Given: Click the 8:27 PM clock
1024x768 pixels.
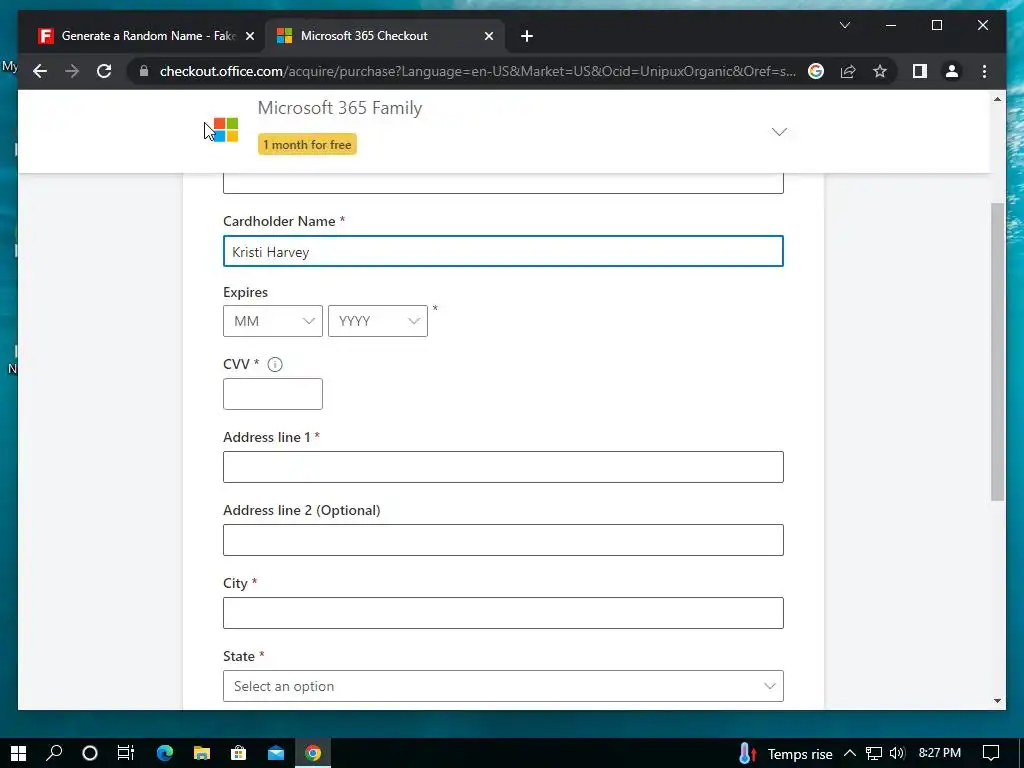Looking at the screenshot, I should tap(939, 753).
